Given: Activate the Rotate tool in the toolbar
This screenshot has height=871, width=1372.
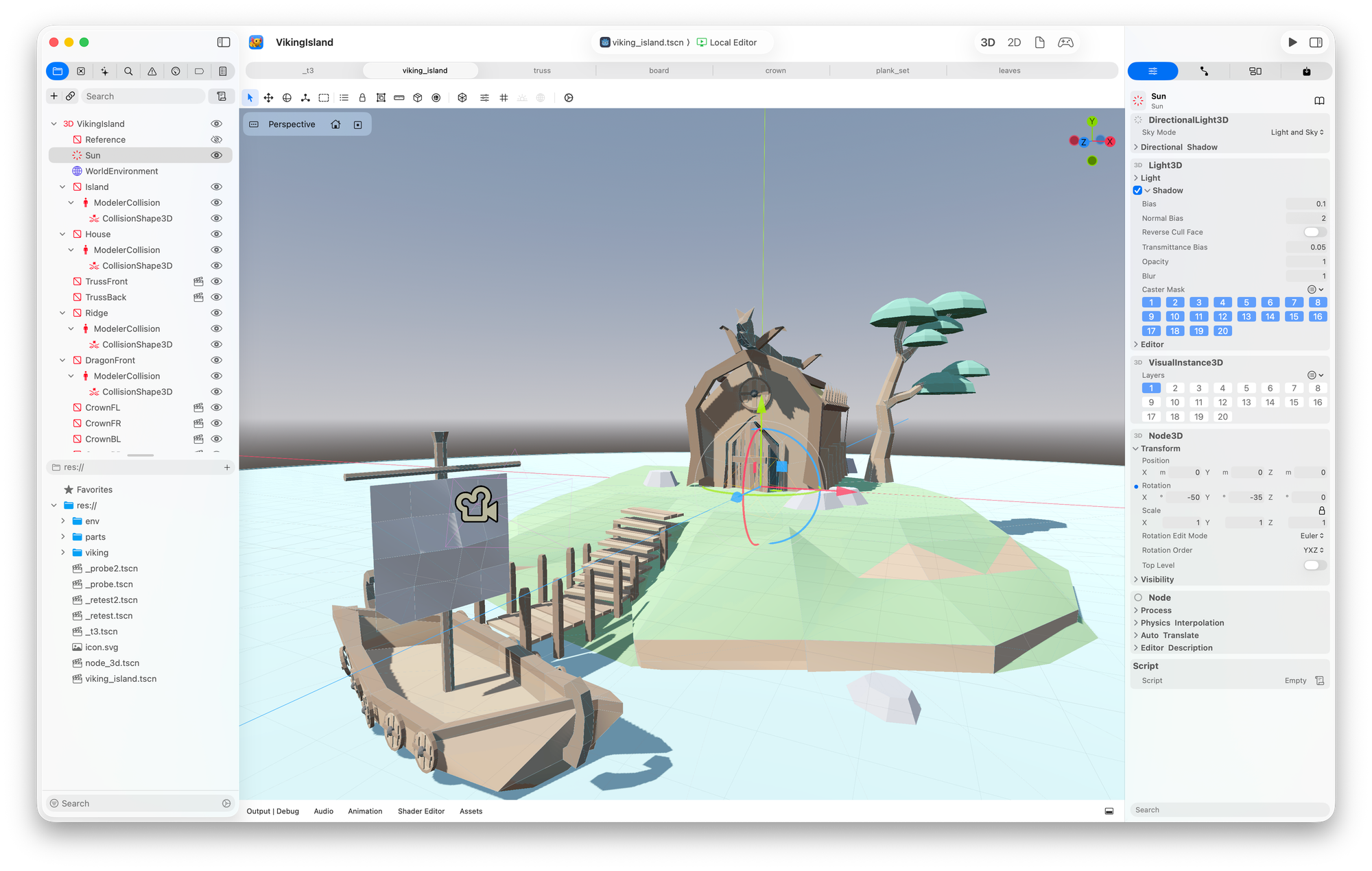Looking at the screenshot, I should coord(287,97).
